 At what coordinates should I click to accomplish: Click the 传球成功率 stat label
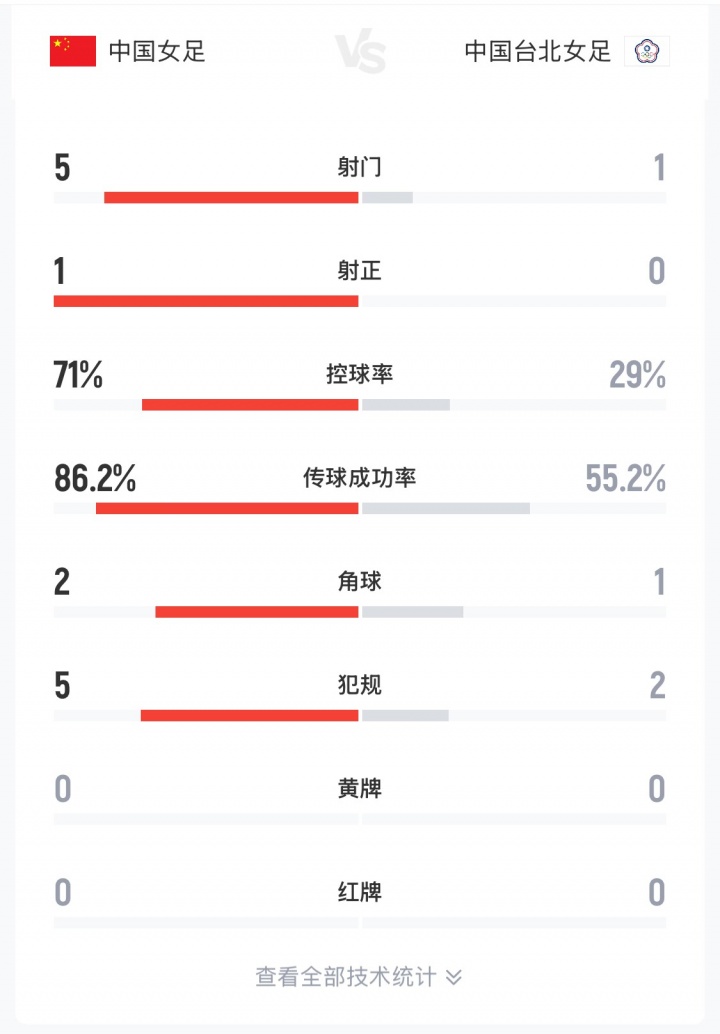360,478
